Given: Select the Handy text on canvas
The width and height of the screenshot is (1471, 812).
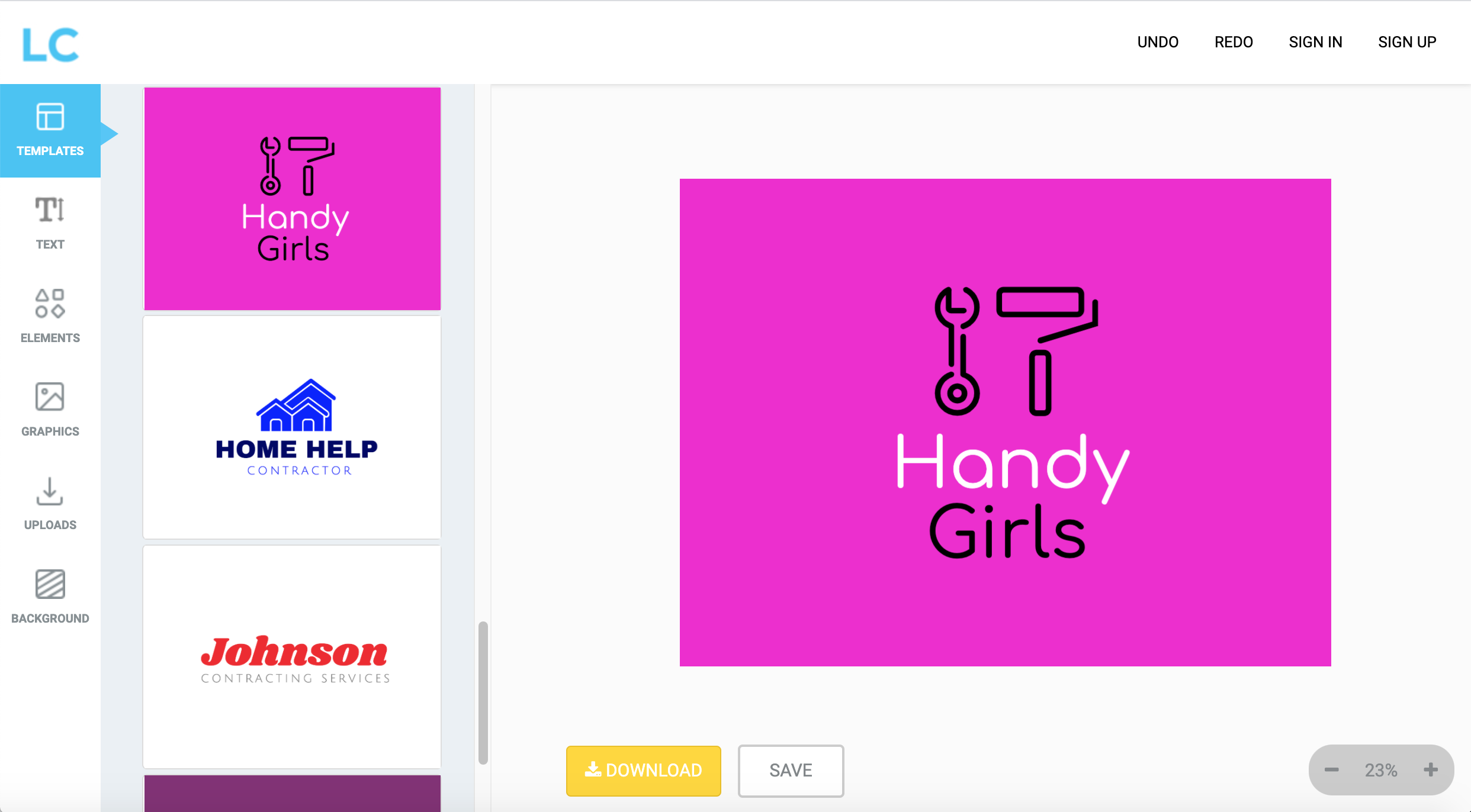Looking at the screenshot, I should click(1013, 463).
